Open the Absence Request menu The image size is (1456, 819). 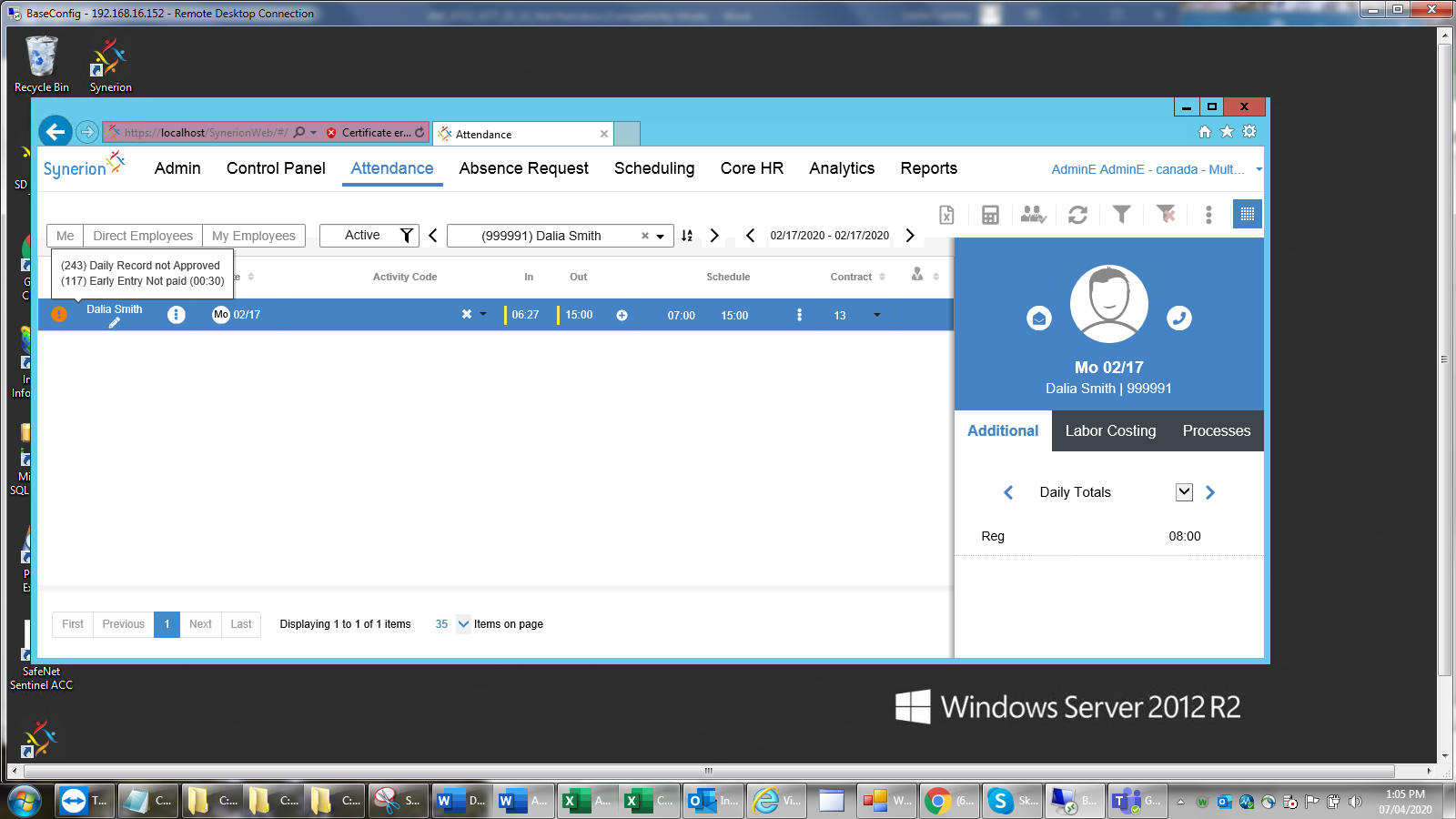tap(524, 168)
